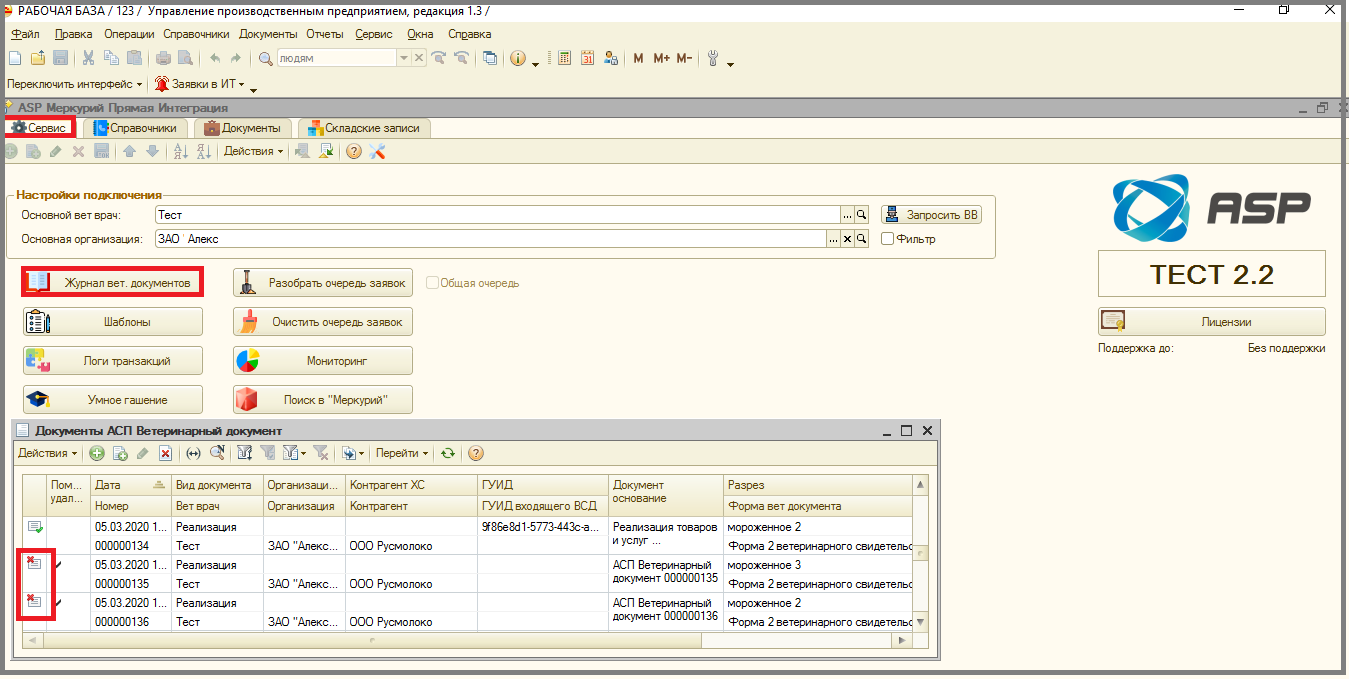The width and height of the screenshot is (1349, 679).
Task: Expand the Действия dropdown in documents window
Action: 47,453
